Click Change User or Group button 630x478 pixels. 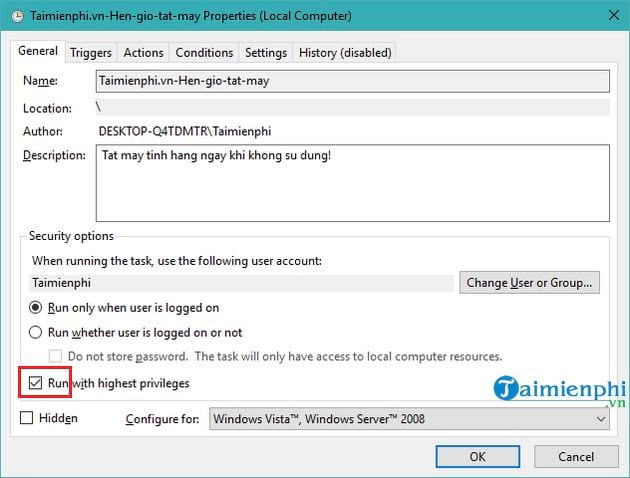click(529, 282)
